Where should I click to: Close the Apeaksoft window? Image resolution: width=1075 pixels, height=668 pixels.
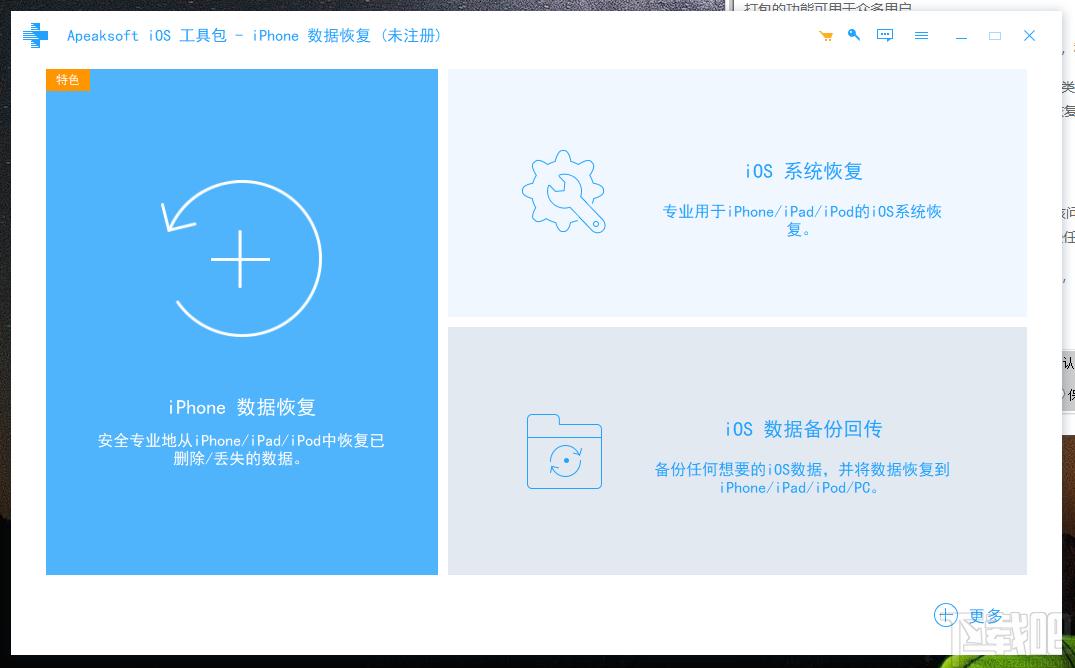(1029, 36)
